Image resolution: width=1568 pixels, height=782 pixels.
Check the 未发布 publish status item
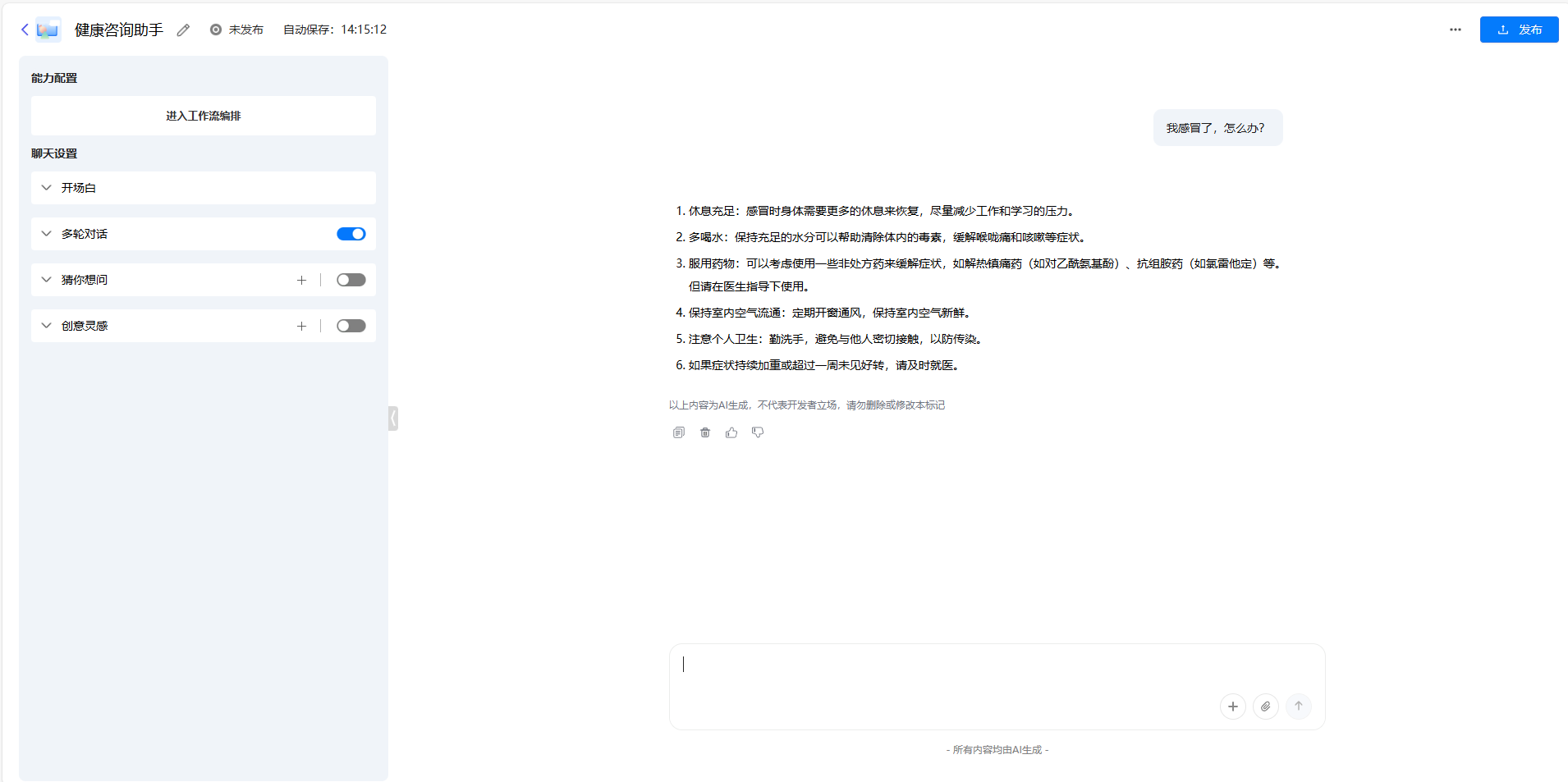click(236, 30)
